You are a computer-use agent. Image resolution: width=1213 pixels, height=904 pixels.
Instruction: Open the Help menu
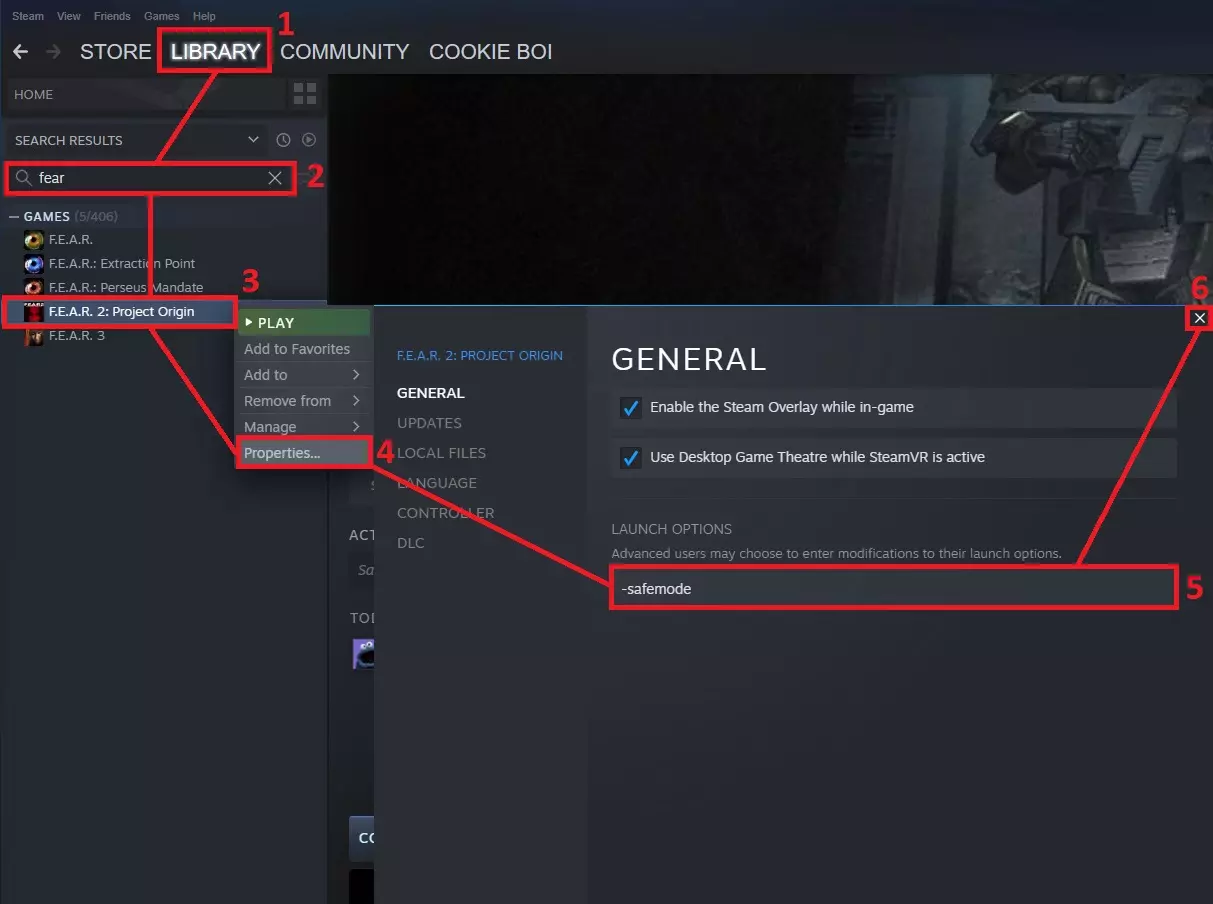pos(204,16)
